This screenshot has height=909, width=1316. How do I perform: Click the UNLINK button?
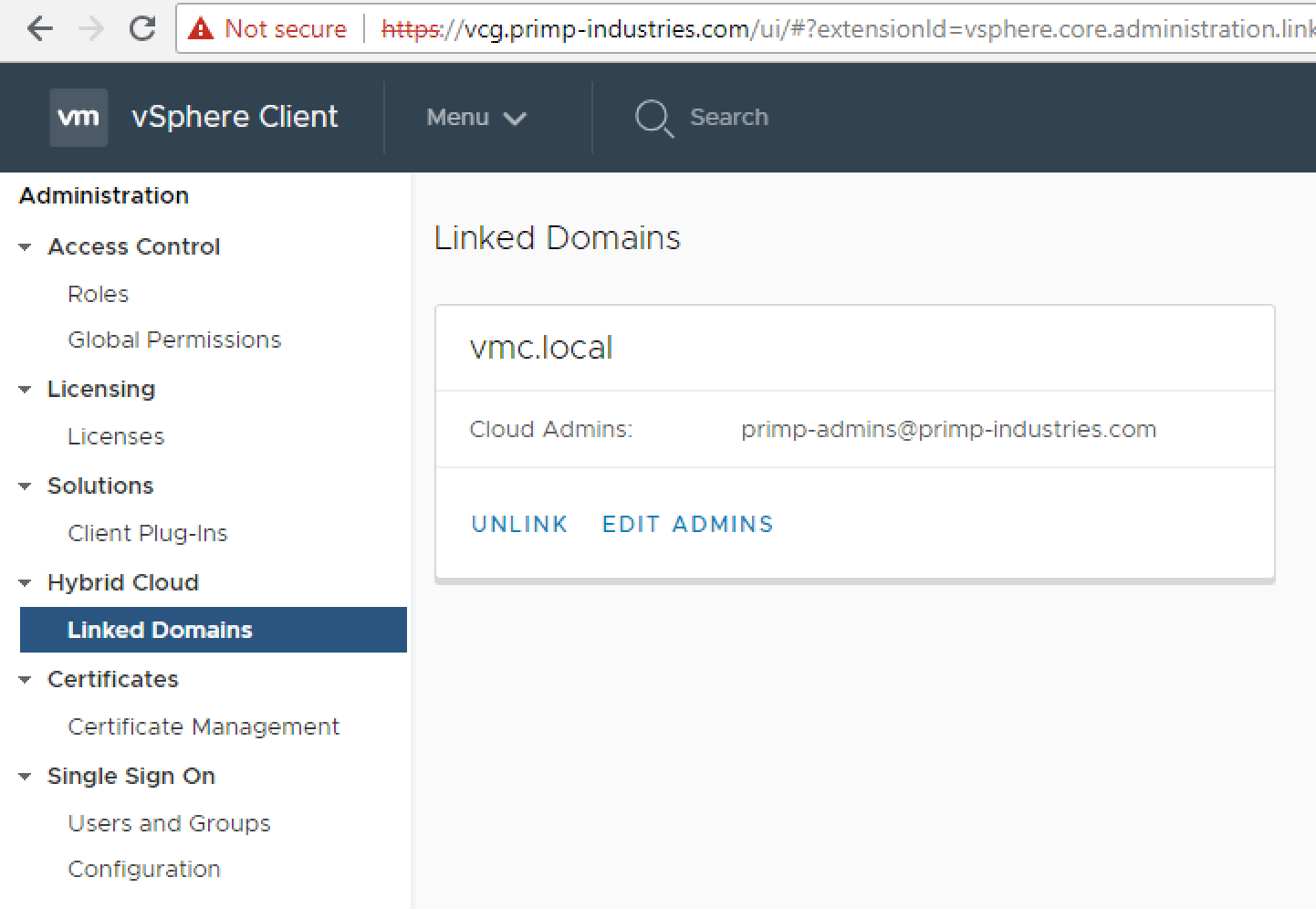pyautogui.click(x=519, y=524)
